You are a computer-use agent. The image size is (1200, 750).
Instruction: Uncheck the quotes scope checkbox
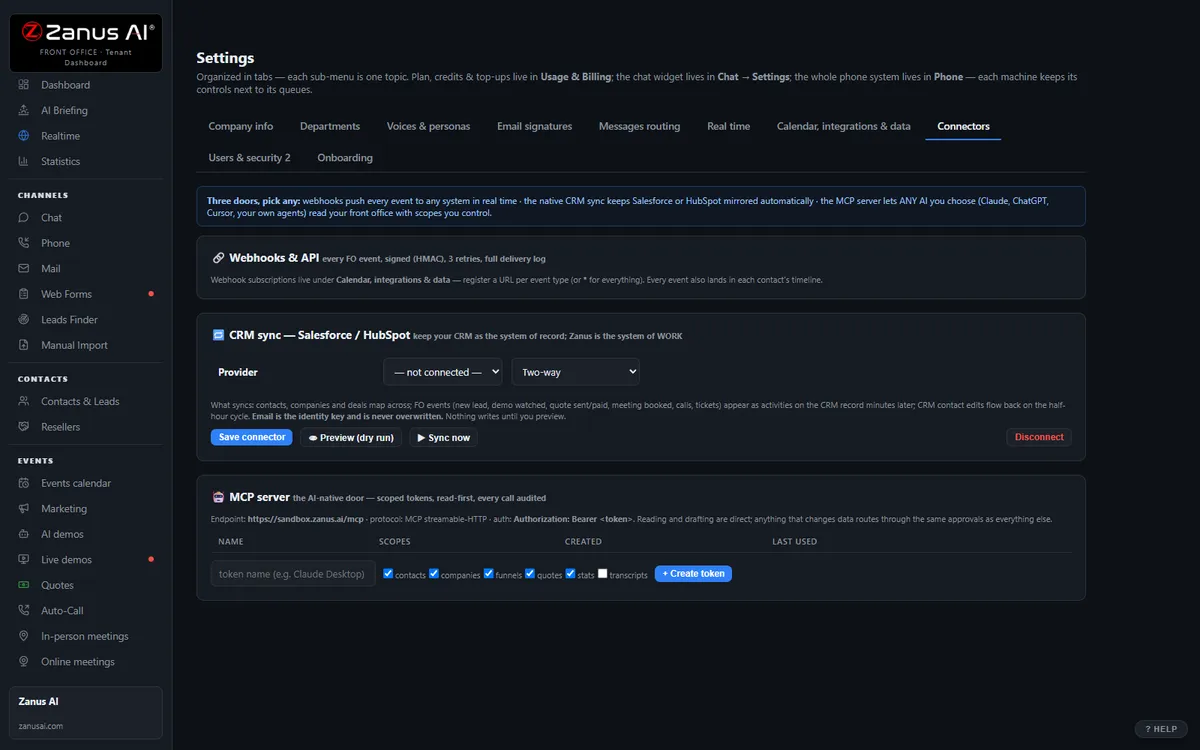point(530,574)
